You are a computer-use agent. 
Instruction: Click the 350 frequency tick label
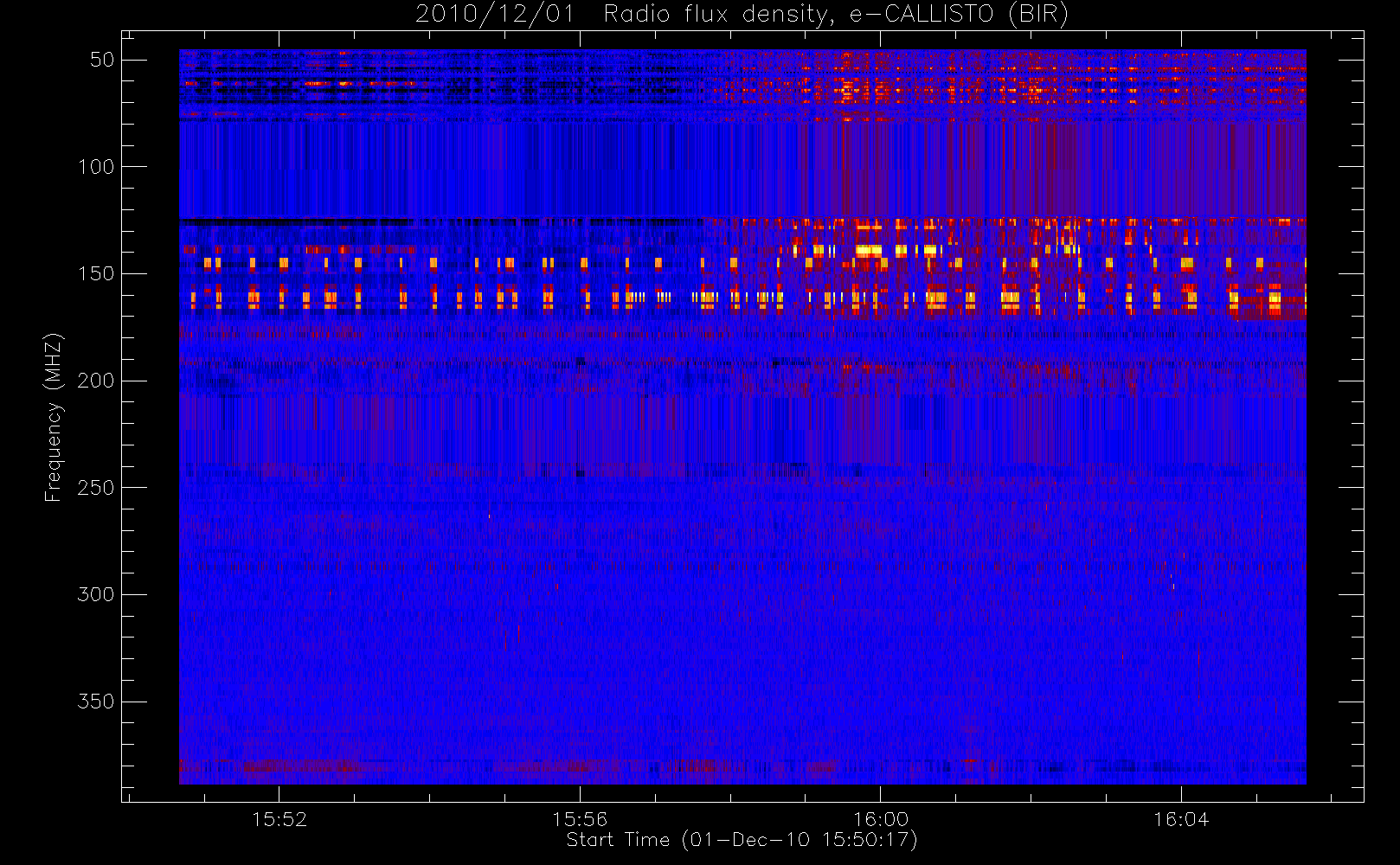[96, 702]
